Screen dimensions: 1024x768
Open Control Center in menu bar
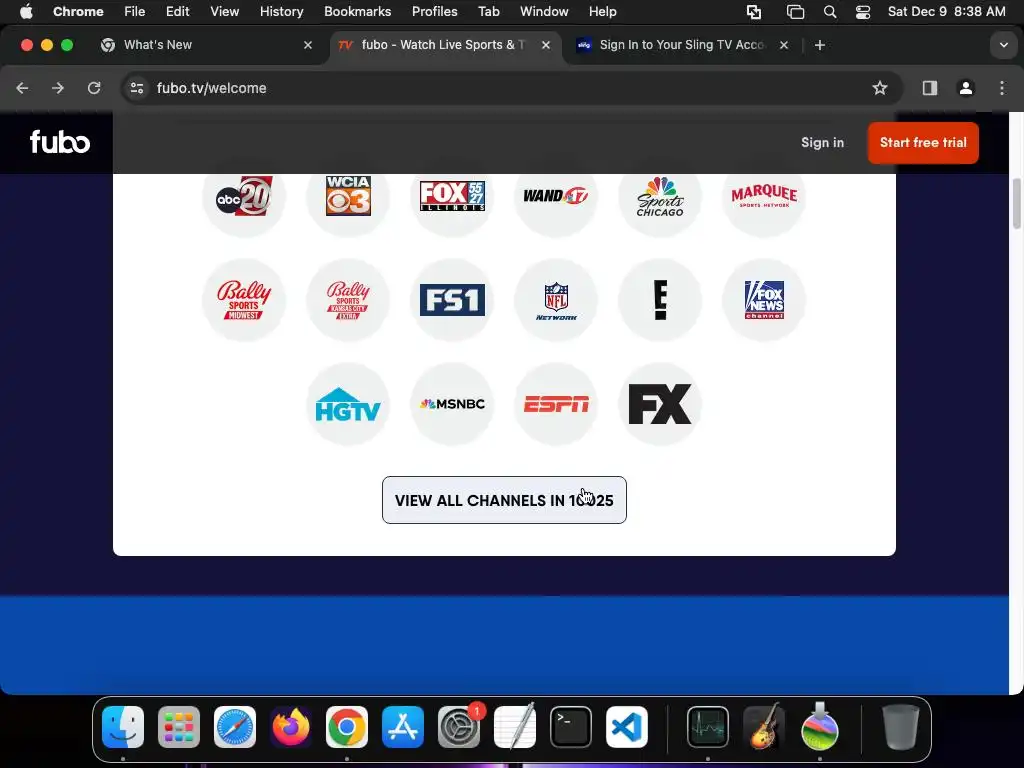click(x=863, y=11)
